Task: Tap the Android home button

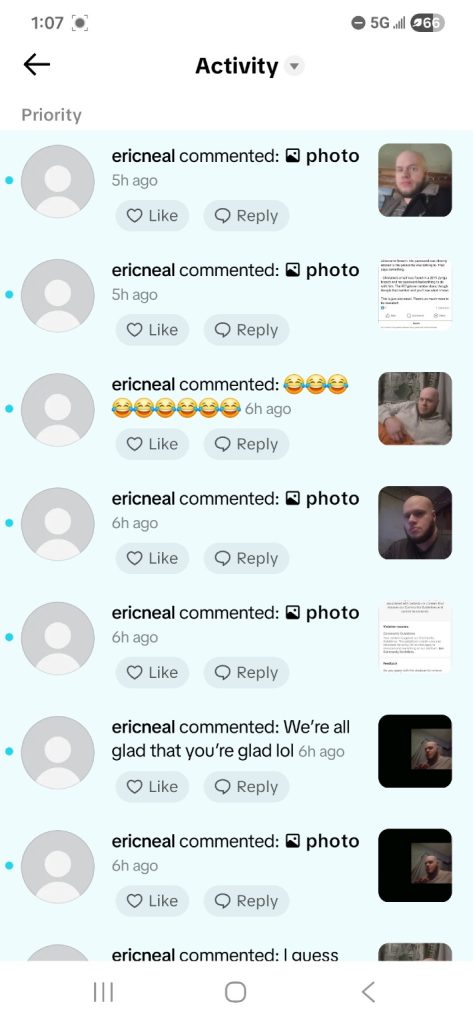Action: point(235,993)
